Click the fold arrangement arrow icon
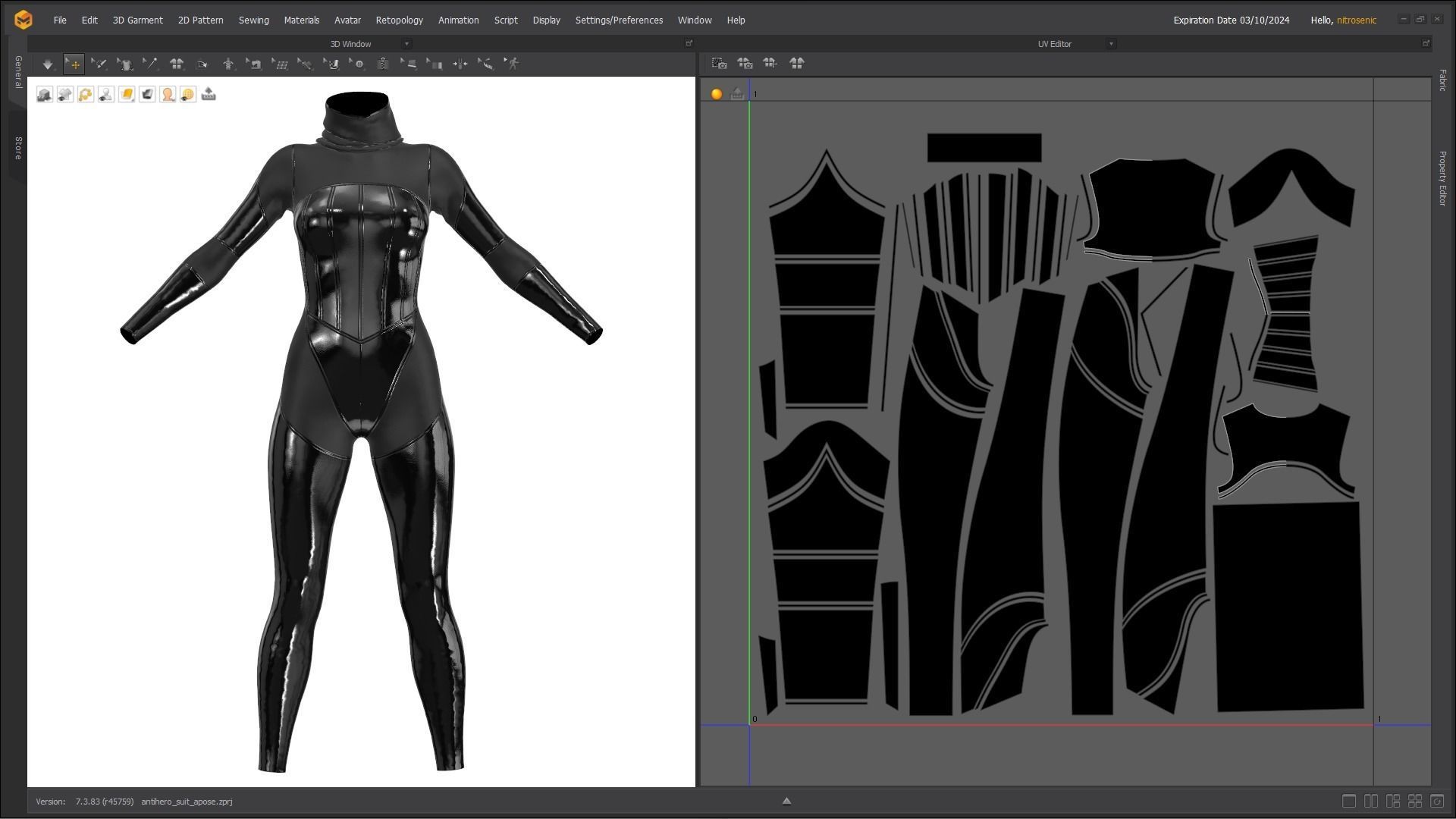The width and height of the screenshot is (1456, 819). [x=202, y=64]
